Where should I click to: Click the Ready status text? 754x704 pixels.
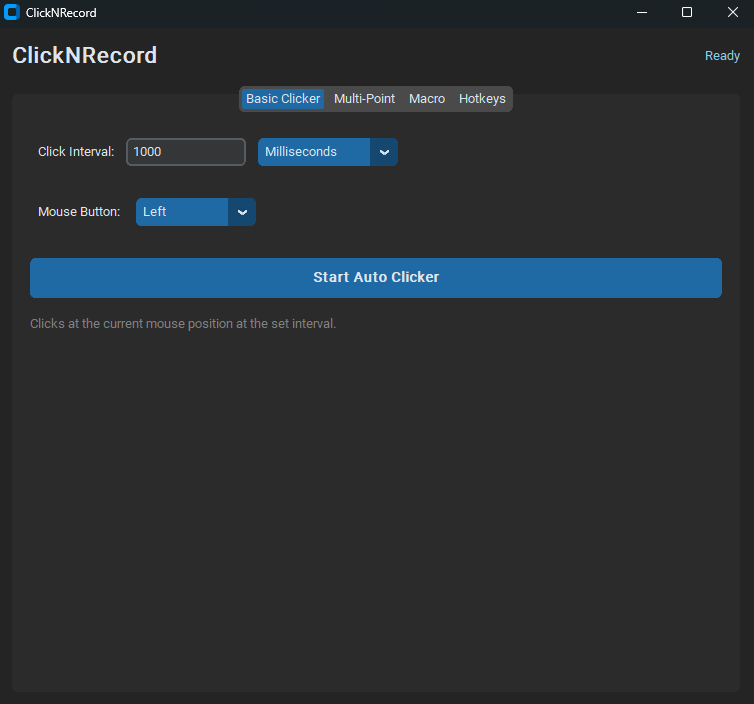[x=722, y=56]
